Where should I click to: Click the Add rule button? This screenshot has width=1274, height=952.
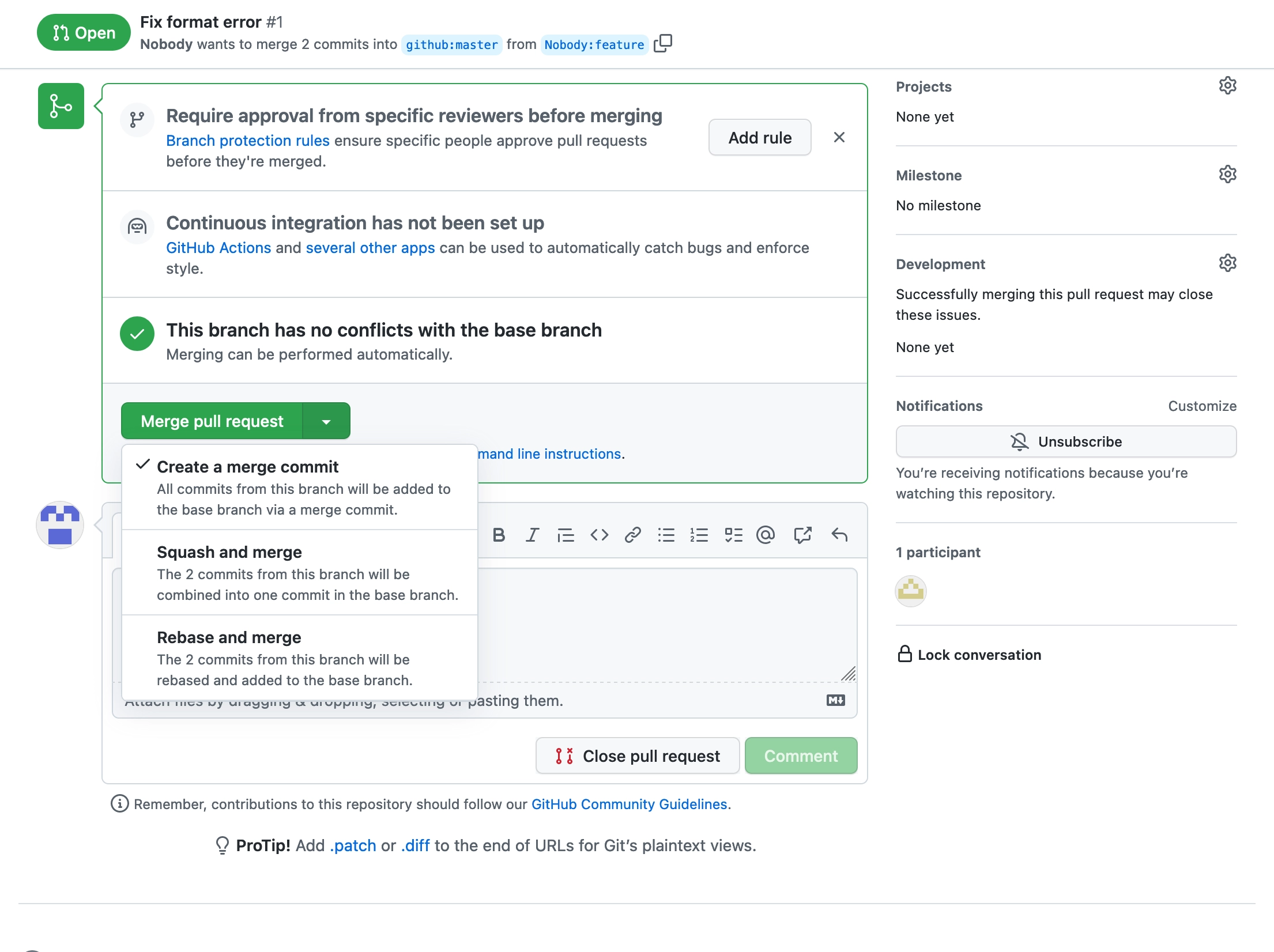click(760, 138)
